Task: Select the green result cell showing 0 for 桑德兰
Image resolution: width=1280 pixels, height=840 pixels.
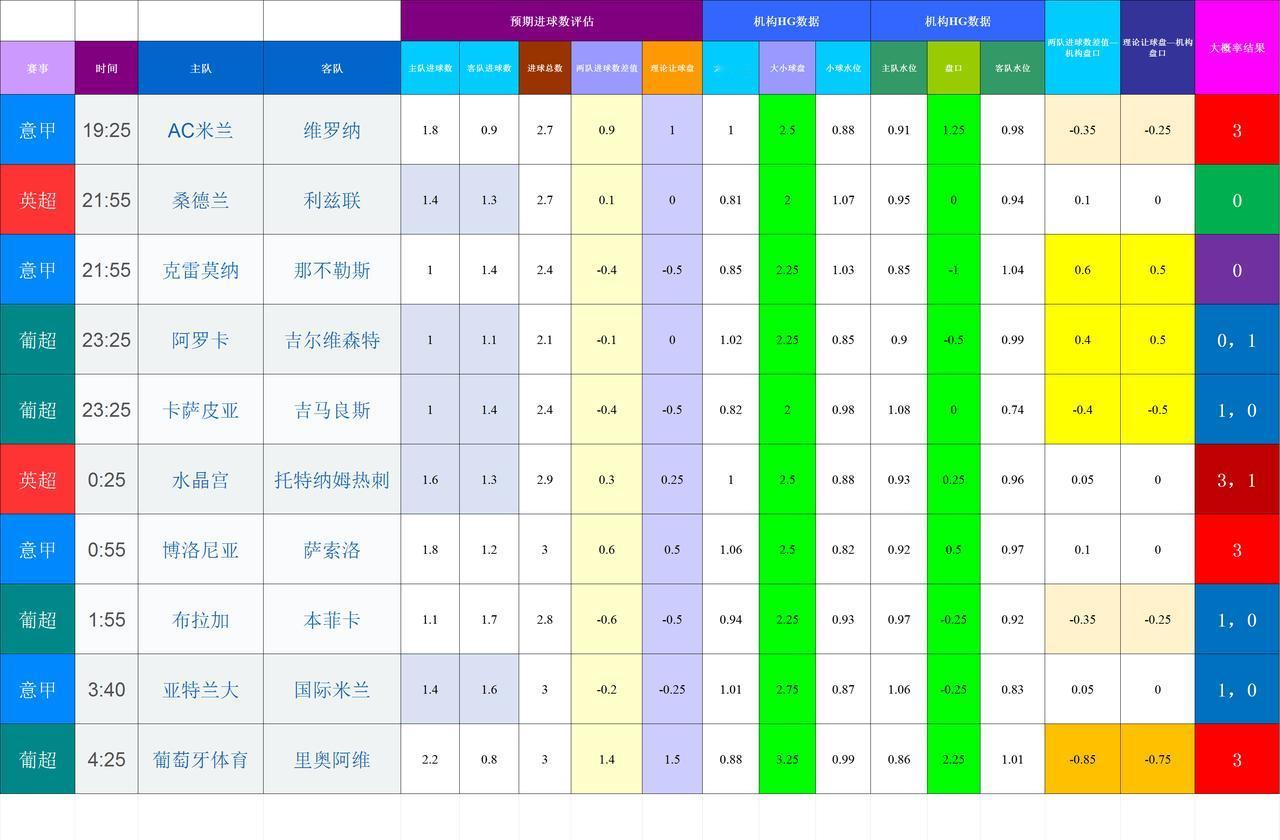Action: pos(1237,199)
